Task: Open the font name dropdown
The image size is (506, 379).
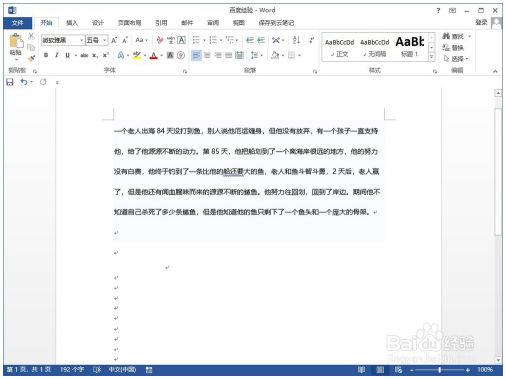Action: click(81, 40)
